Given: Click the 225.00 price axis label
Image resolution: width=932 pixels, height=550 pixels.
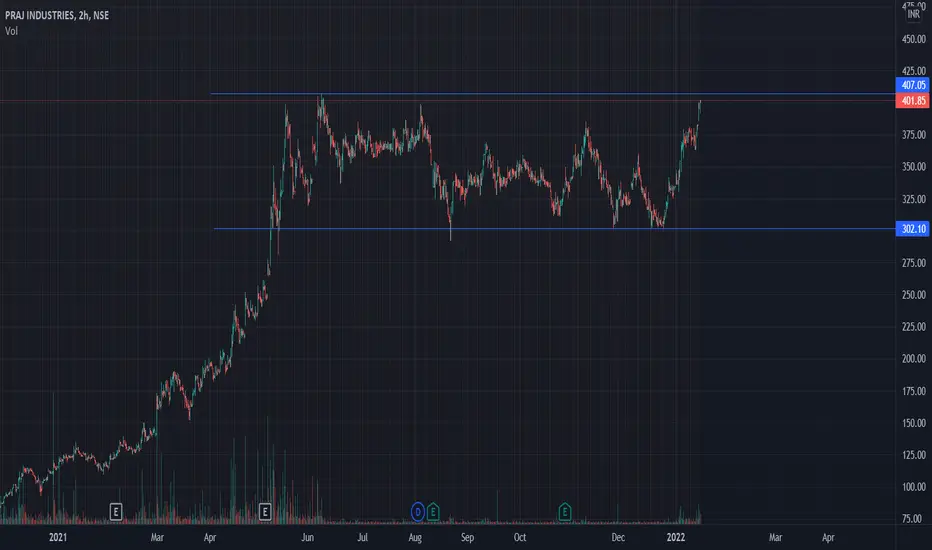Looking at the screenshot, I should coord(914,326).
